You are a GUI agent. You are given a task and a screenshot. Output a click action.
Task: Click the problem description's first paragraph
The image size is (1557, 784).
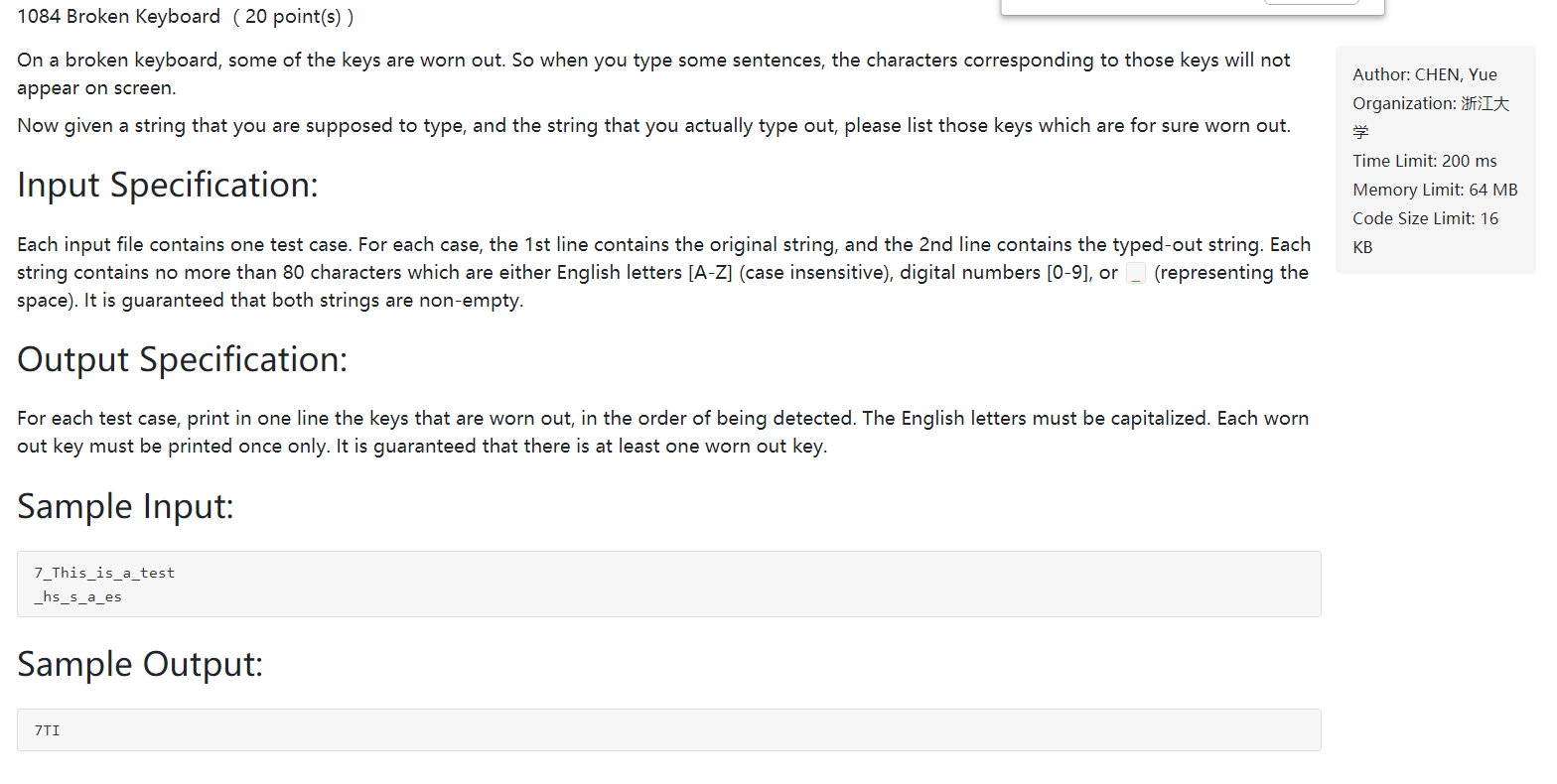tap(653, 73)
